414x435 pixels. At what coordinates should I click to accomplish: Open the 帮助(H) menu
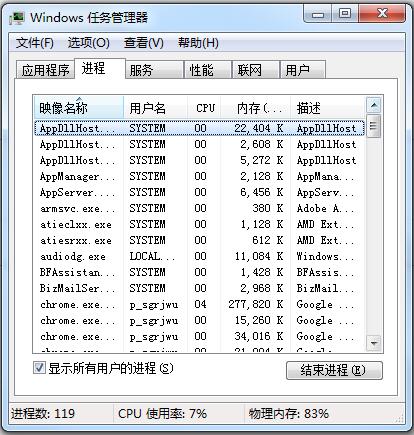point(198,43)
